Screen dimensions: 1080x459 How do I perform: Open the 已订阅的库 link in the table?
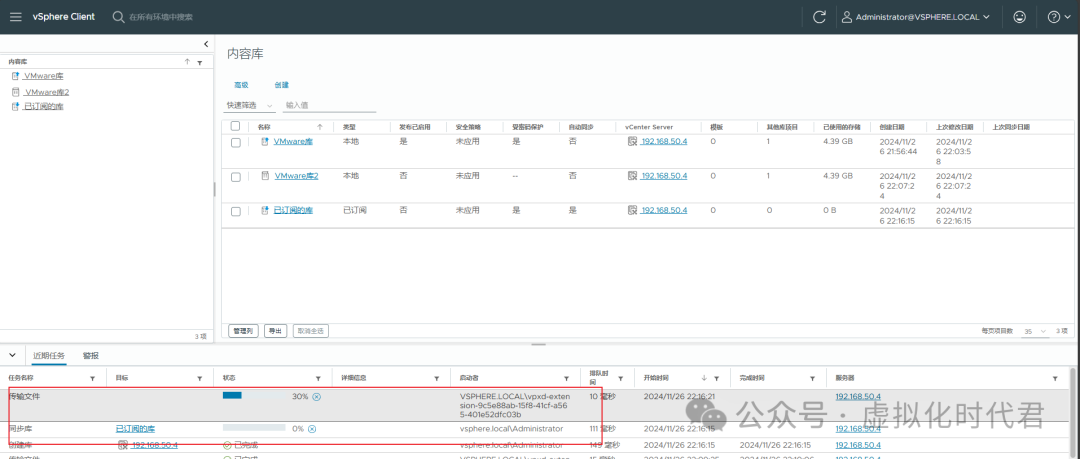click(293, 210)
